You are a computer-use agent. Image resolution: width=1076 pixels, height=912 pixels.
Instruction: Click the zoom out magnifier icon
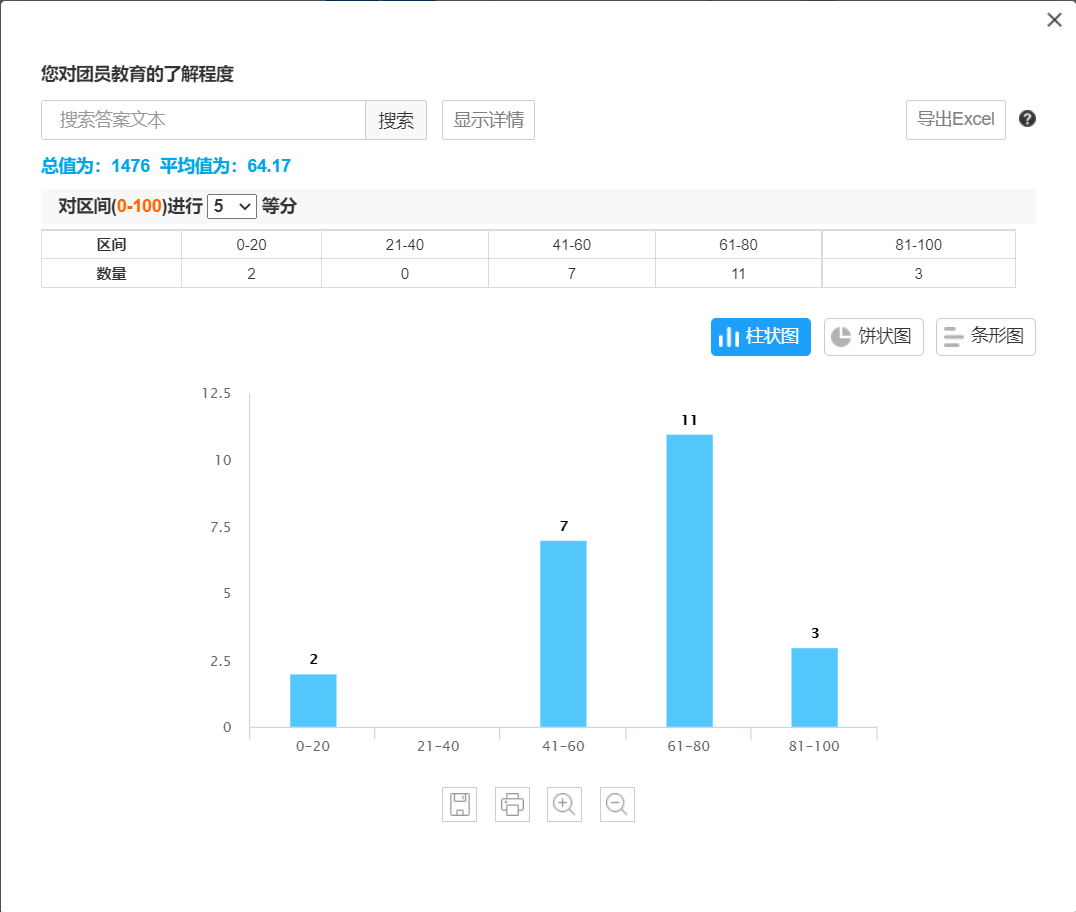[617, 804]
